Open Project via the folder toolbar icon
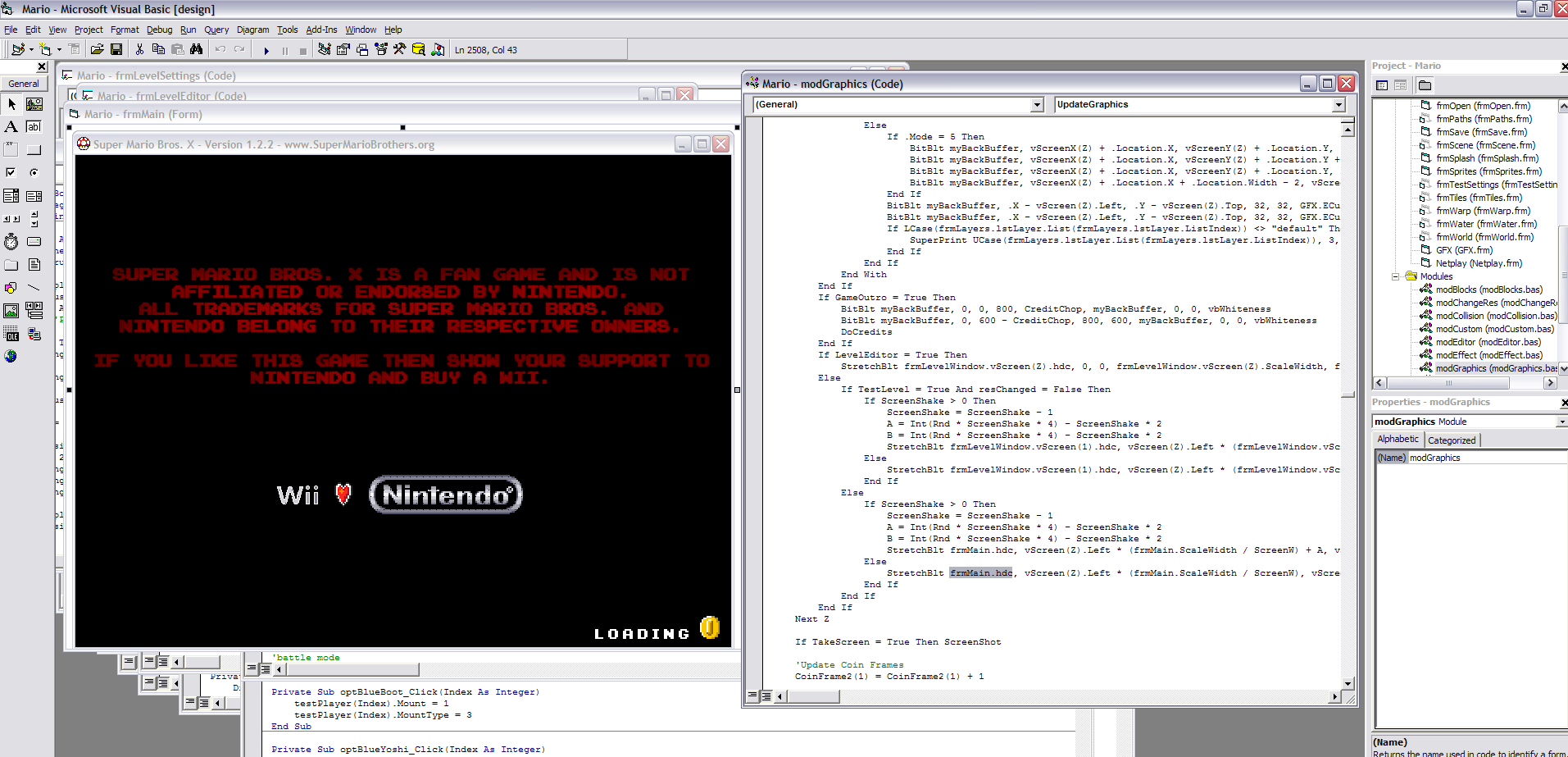The height and width of the screenshot is (757, 1568). 97,50
